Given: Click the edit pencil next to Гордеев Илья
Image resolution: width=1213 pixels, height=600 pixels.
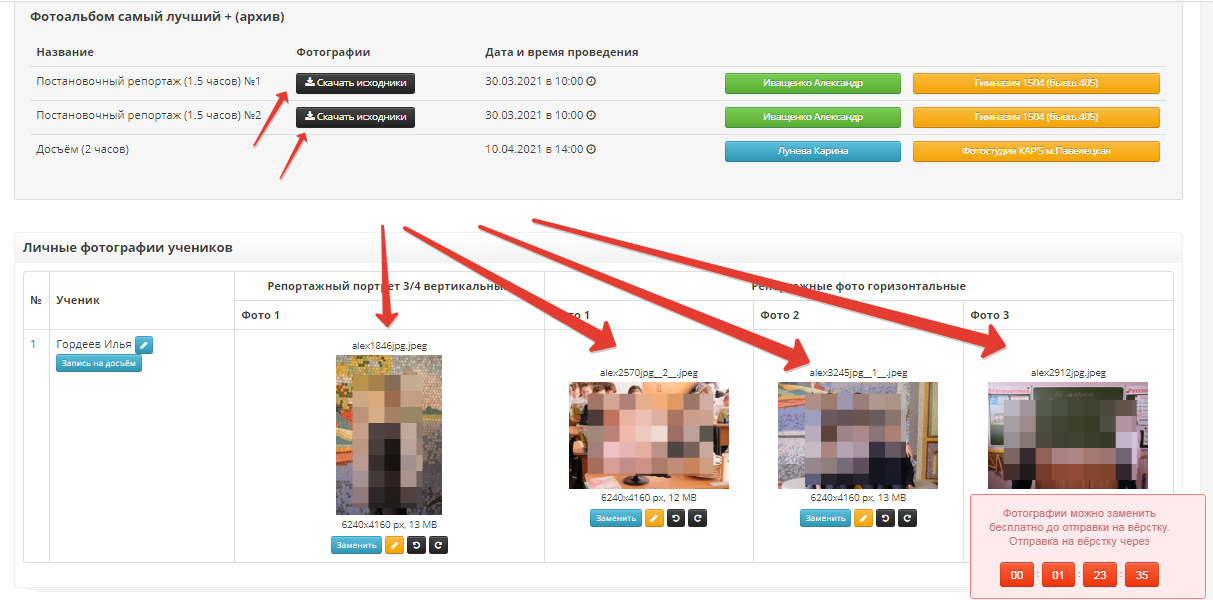Looking at the screenshot, I should (144, 345).
